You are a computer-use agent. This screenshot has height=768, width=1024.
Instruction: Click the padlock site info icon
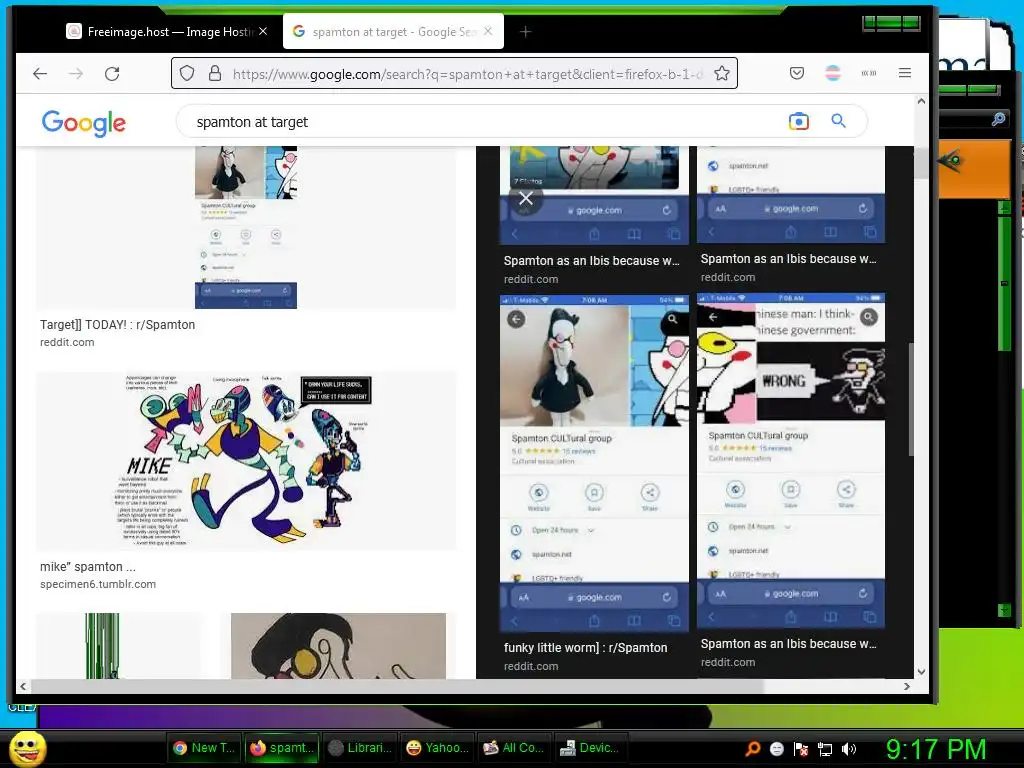click(215, 73)
